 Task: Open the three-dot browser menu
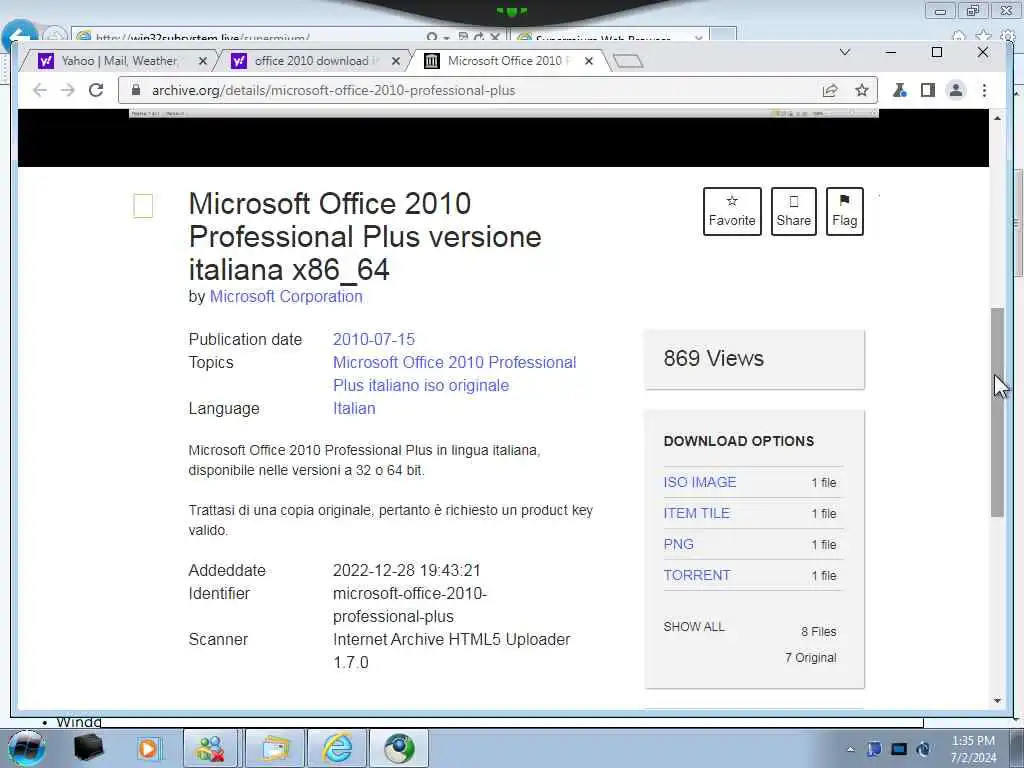984,90
